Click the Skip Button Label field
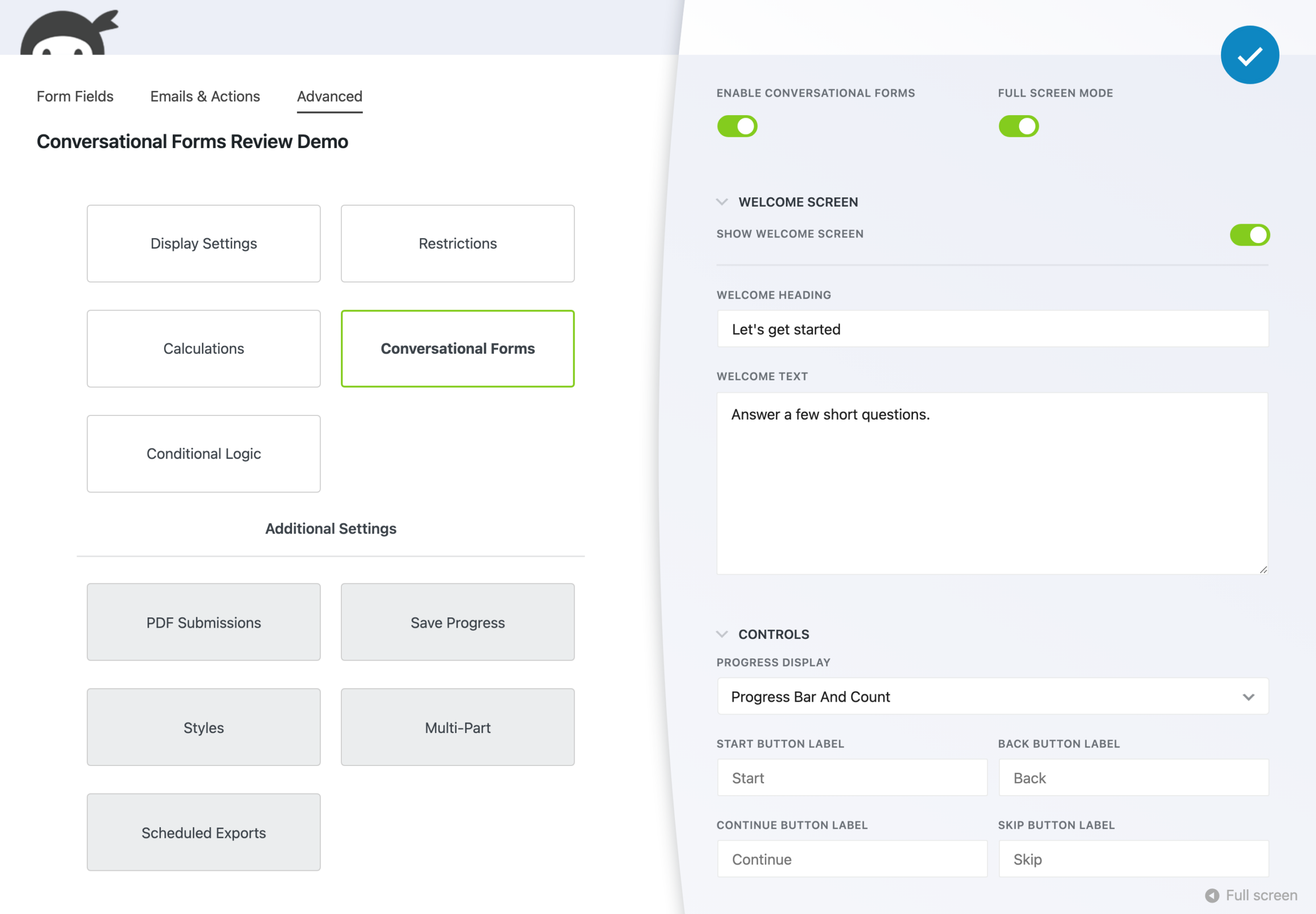Screen dimensions: 1316x914 (1134, 859)
